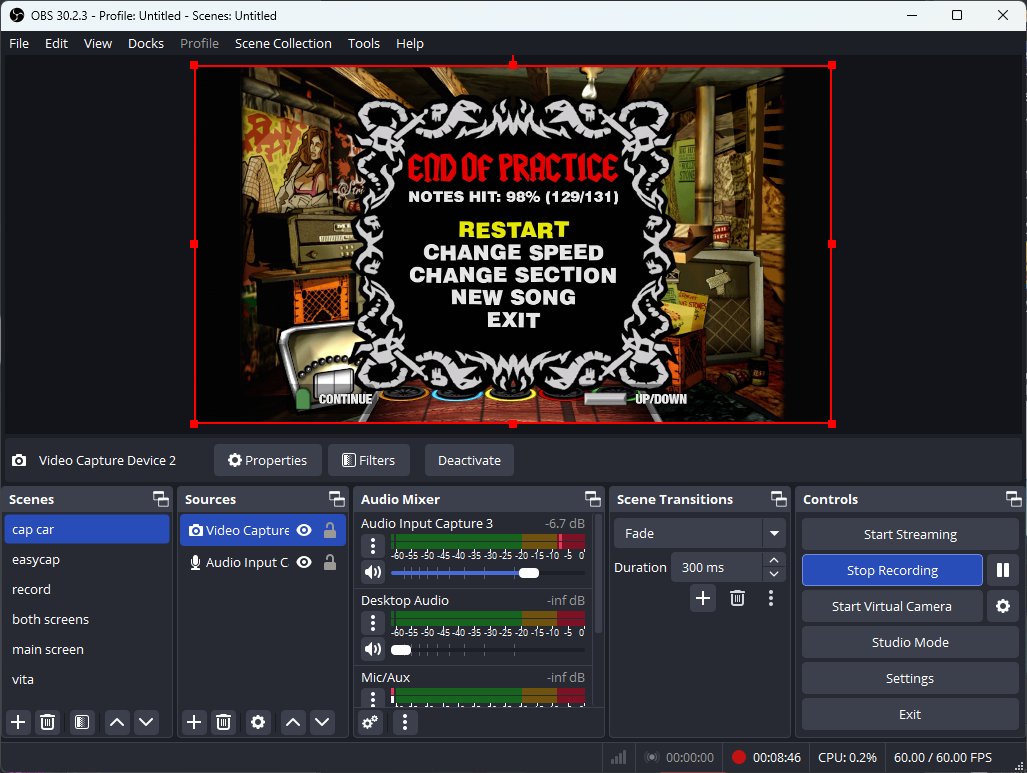Remove scene transition with trash icon

click(738, 597)
